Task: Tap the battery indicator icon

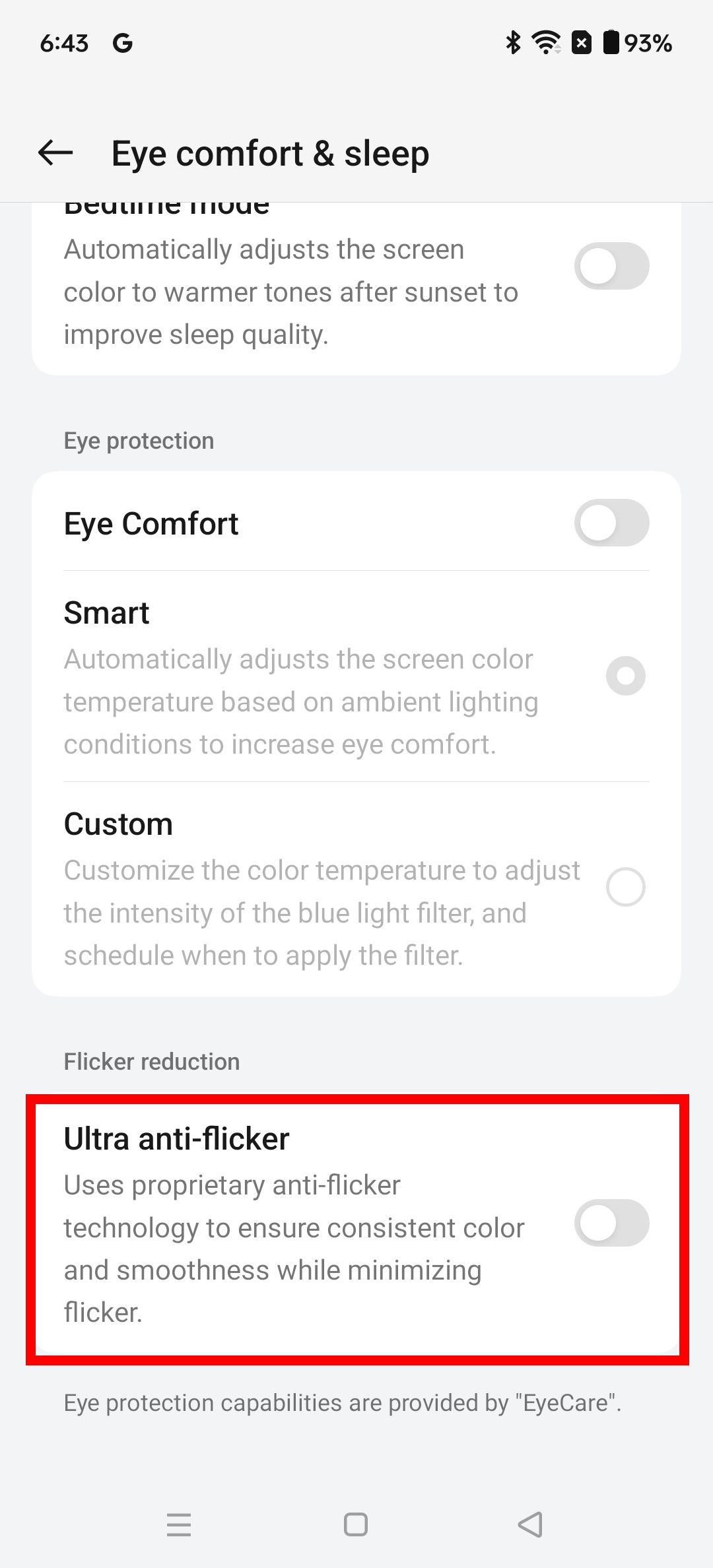Action: [x=611, y=42]
